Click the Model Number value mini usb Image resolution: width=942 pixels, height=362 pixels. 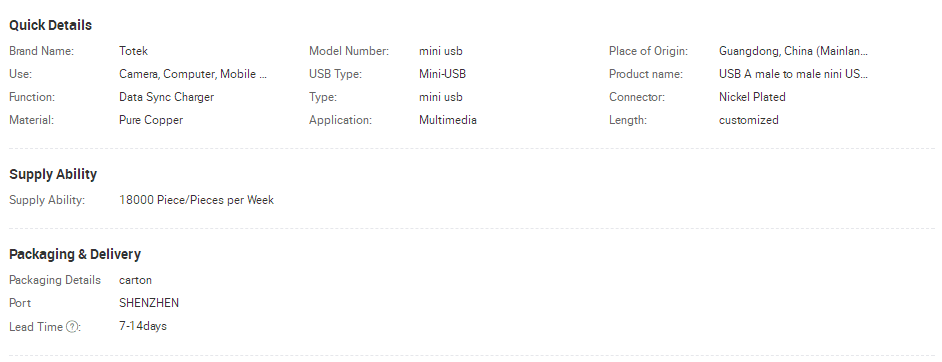(441, 51)
